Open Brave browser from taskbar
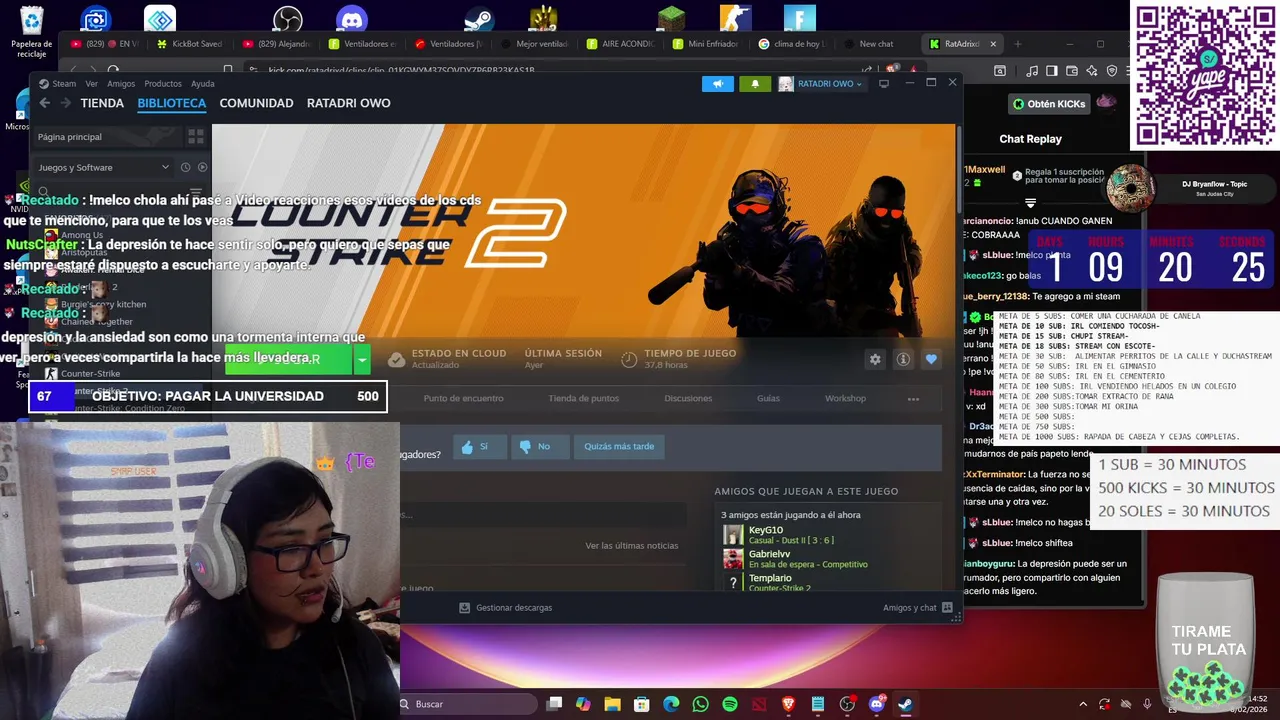Screen dimensions: 1280x720 click(788, 704)
